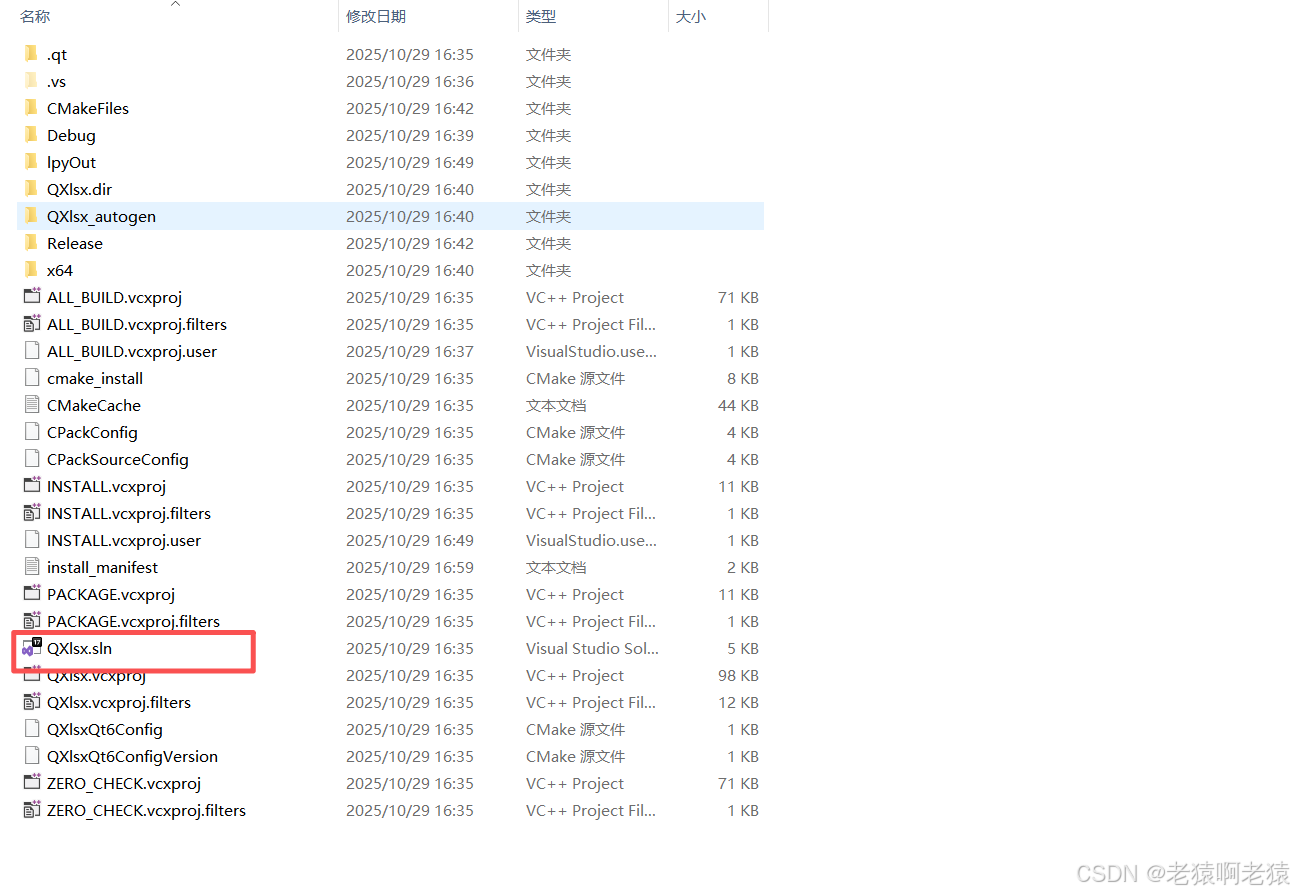Image resolution: width=1294 pixels, height=895 pixels.
Task: Click date 2025/10/29 16:49 of lpyOut folder
Action: point(410,162)
